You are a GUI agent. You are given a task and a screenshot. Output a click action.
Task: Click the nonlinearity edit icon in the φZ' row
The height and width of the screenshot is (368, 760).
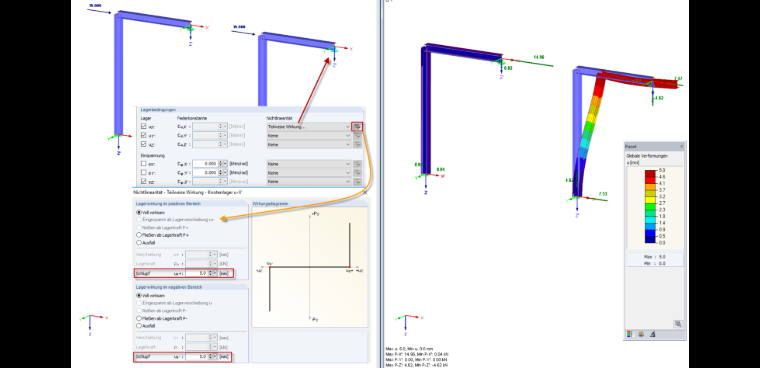(x=357, y=181)
